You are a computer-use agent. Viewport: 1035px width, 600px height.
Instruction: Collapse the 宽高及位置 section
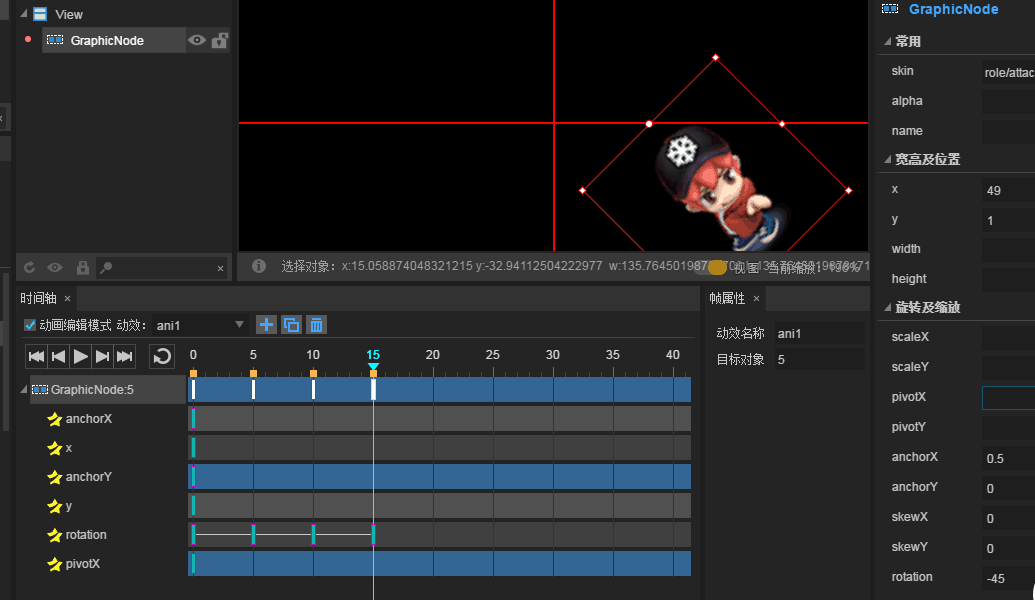pos(887,159)
